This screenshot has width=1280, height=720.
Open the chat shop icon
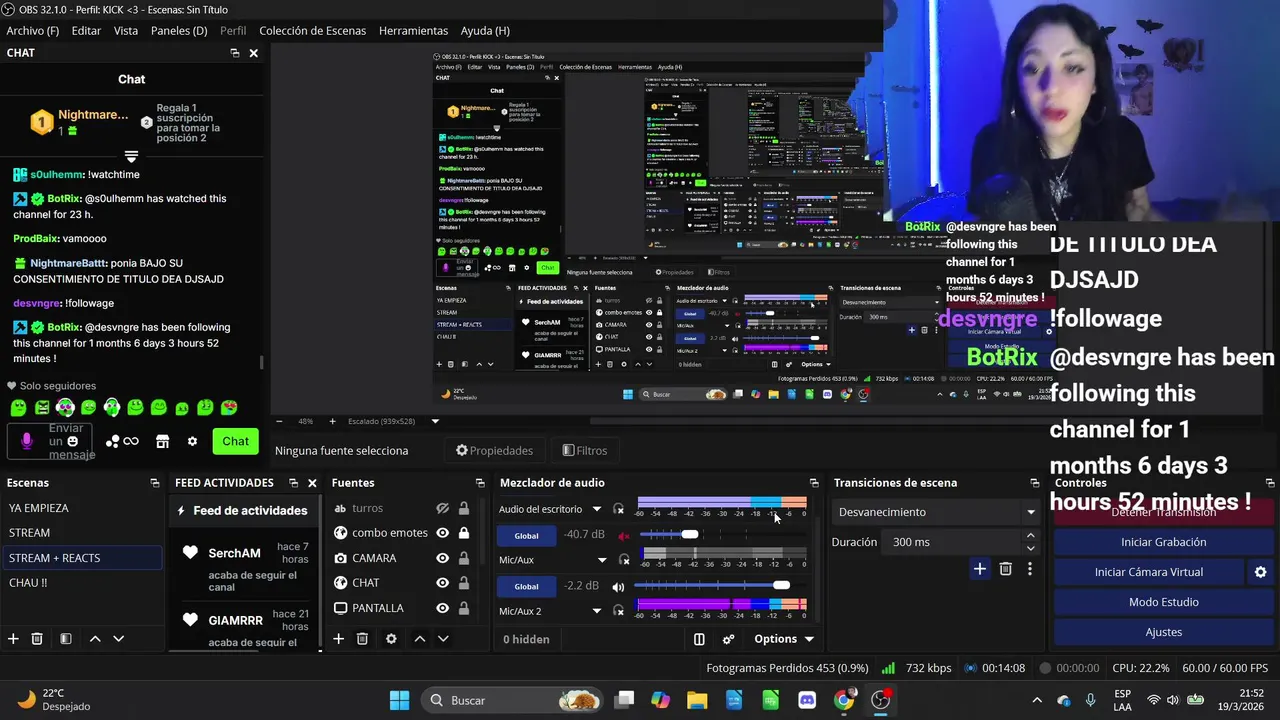pos(163,441)
